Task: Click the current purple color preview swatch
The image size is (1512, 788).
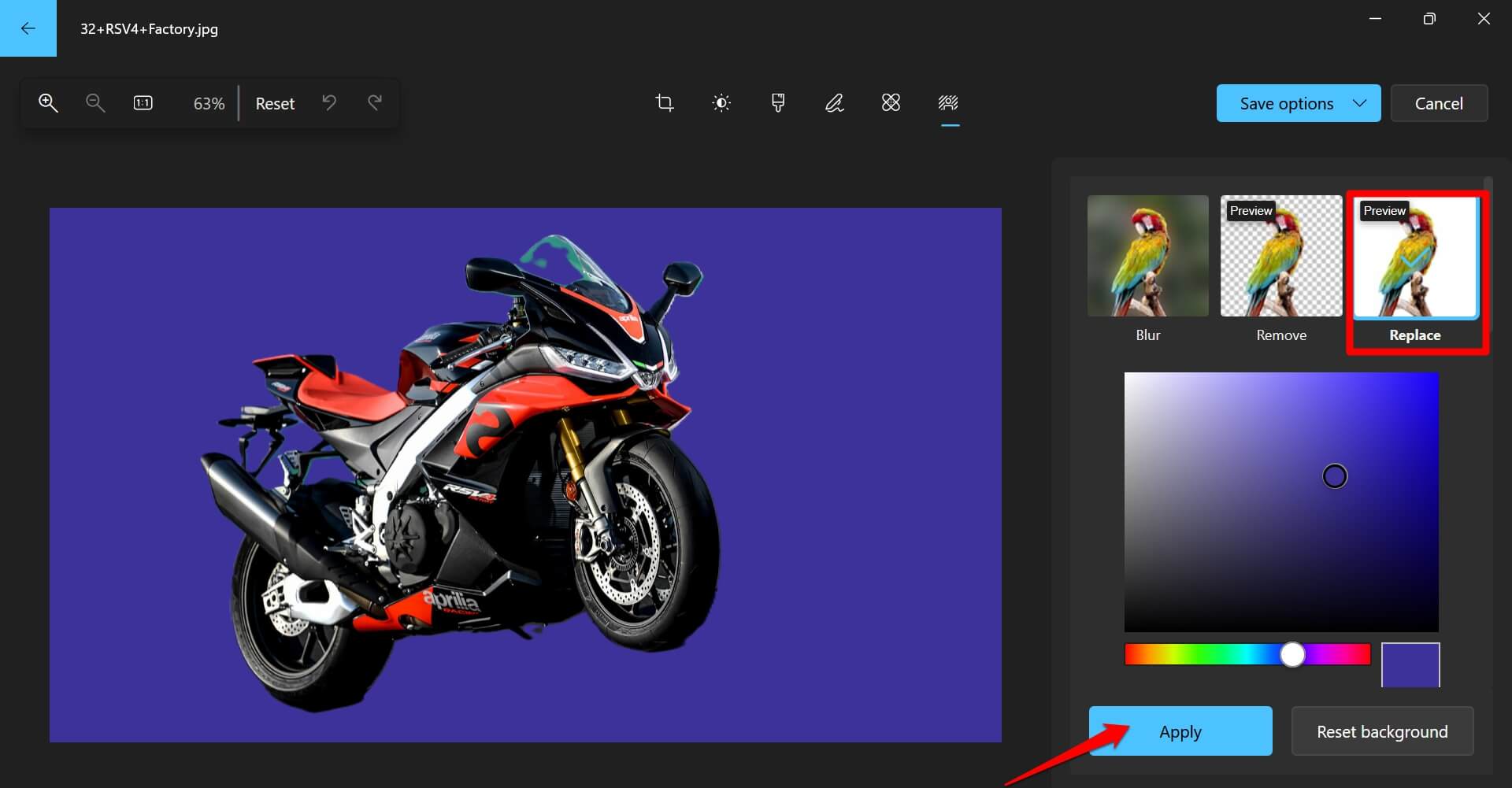Action: pos(1410,665)
